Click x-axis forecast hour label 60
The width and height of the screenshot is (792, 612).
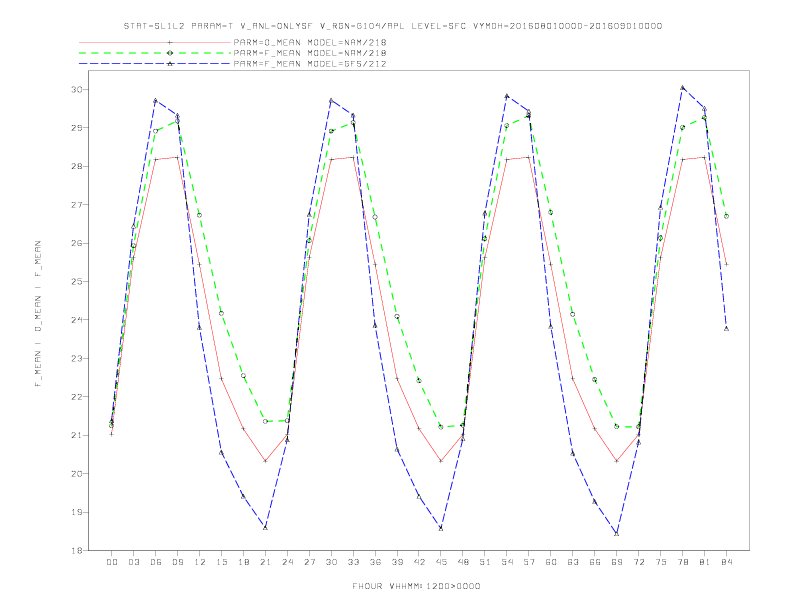[x=551, y=562]
